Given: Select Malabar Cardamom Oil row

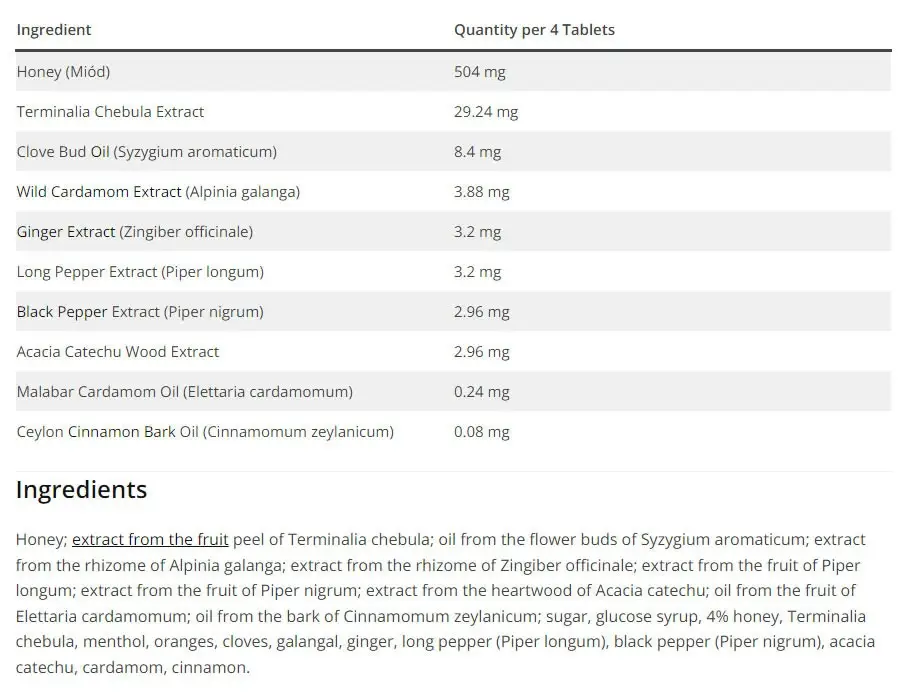Looking at the screenshot, I should [453, 392].
